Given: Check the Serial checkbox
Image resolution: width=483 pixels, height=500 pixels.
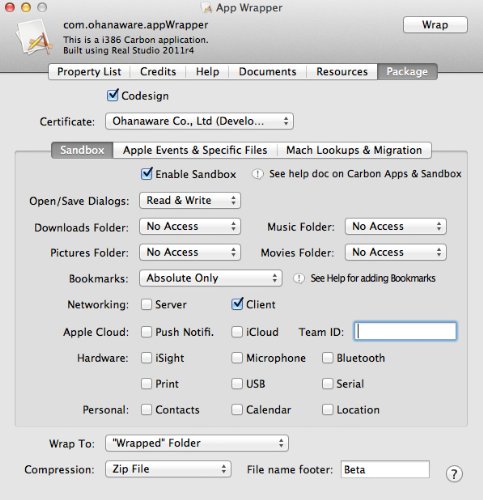Looking at the screenshot, I should point(327,384).
